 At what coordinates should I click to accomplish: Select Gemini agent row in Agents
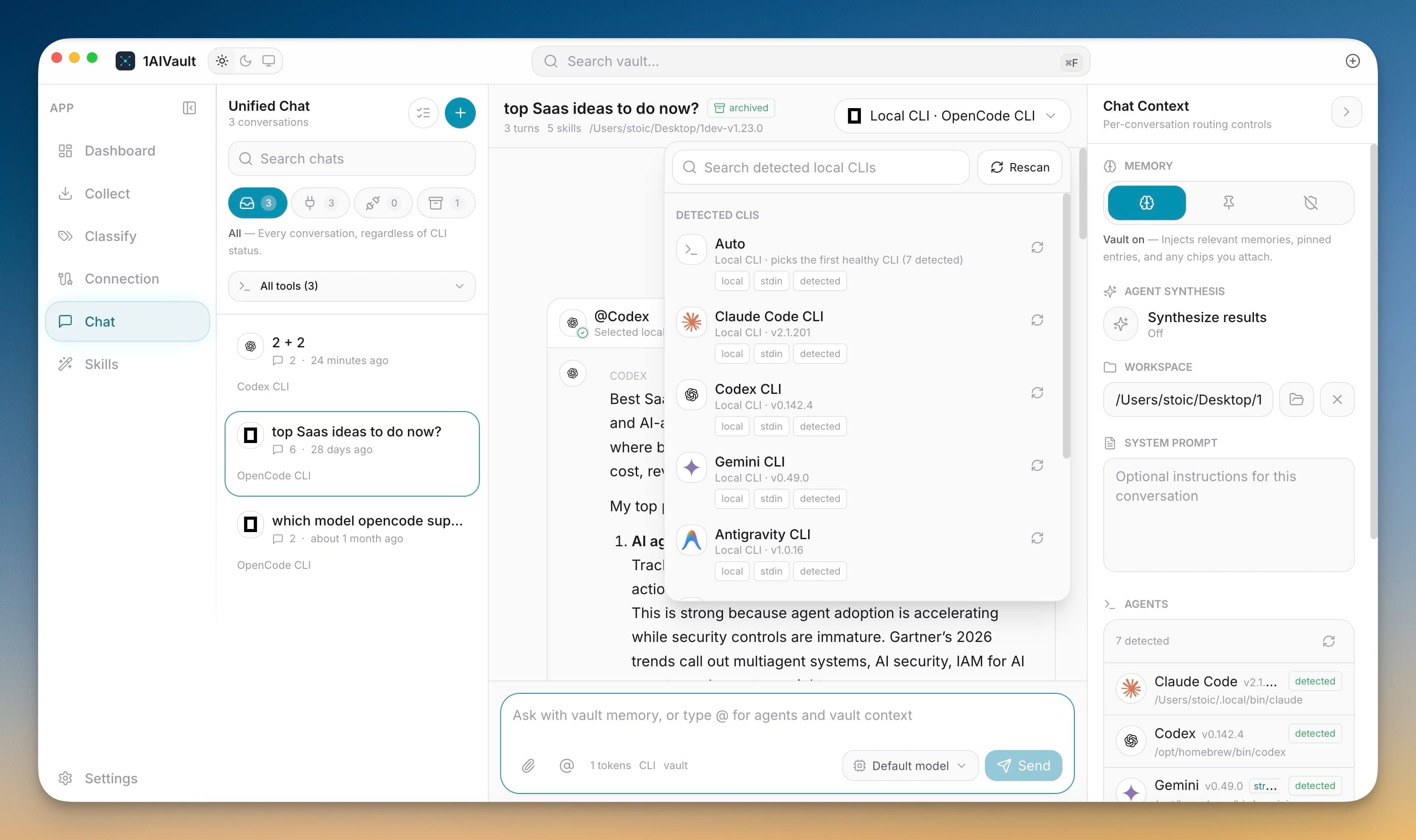[1228, 786]
